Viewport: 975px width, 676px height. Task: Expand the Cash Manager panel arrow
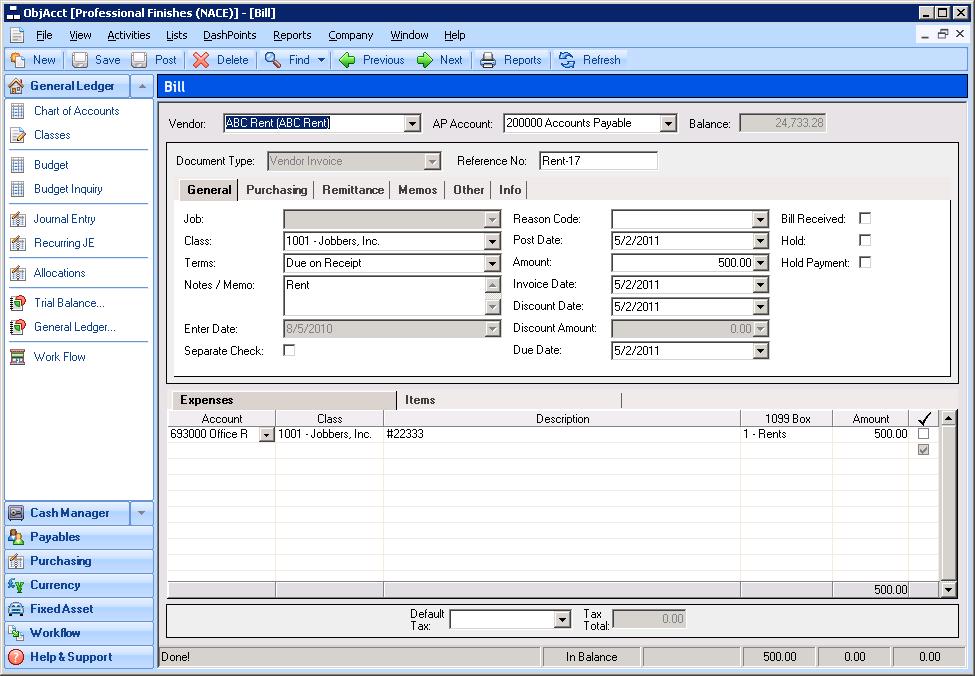141,513
